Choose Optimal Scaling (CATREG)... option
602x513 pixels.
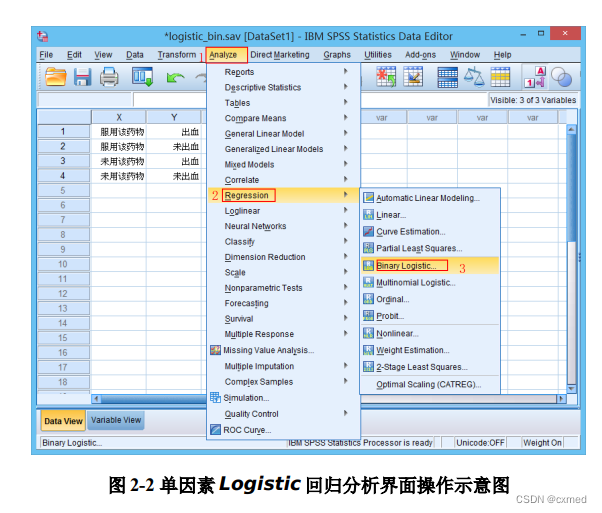point(430,384)
